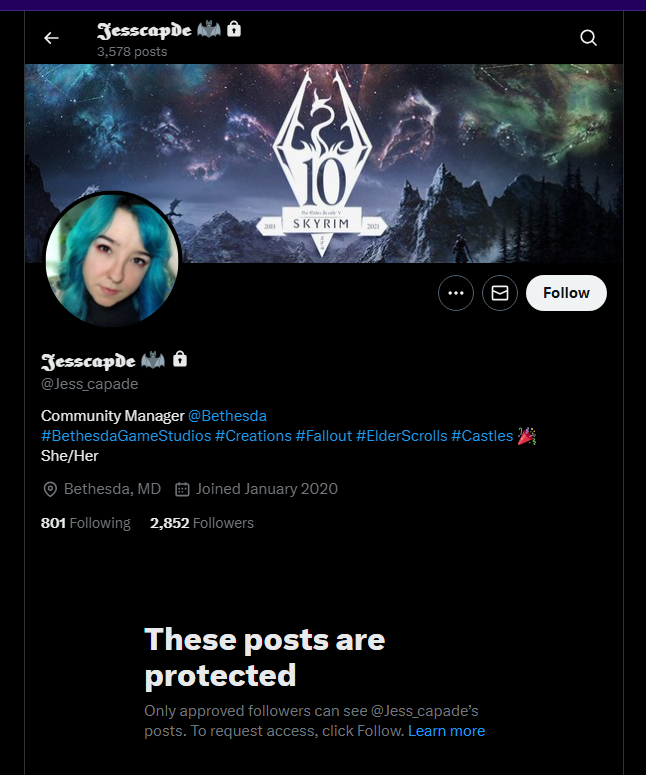646x775 pixels.
Task: View the 801 Following list
Action: [86, 523]
